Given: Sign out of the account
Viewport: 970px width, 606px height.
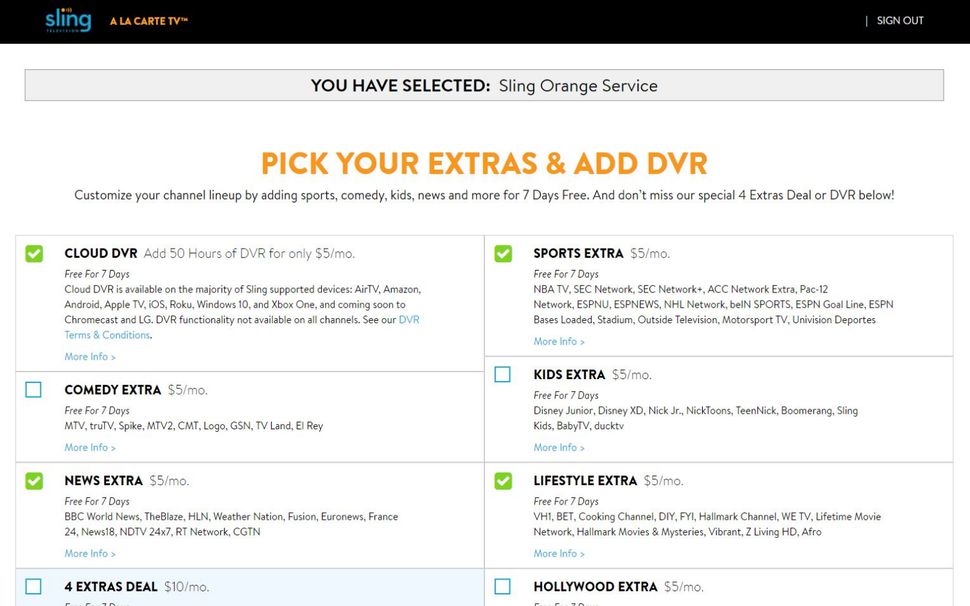Looking at the screenshot, I should click(x=899, y=20).
